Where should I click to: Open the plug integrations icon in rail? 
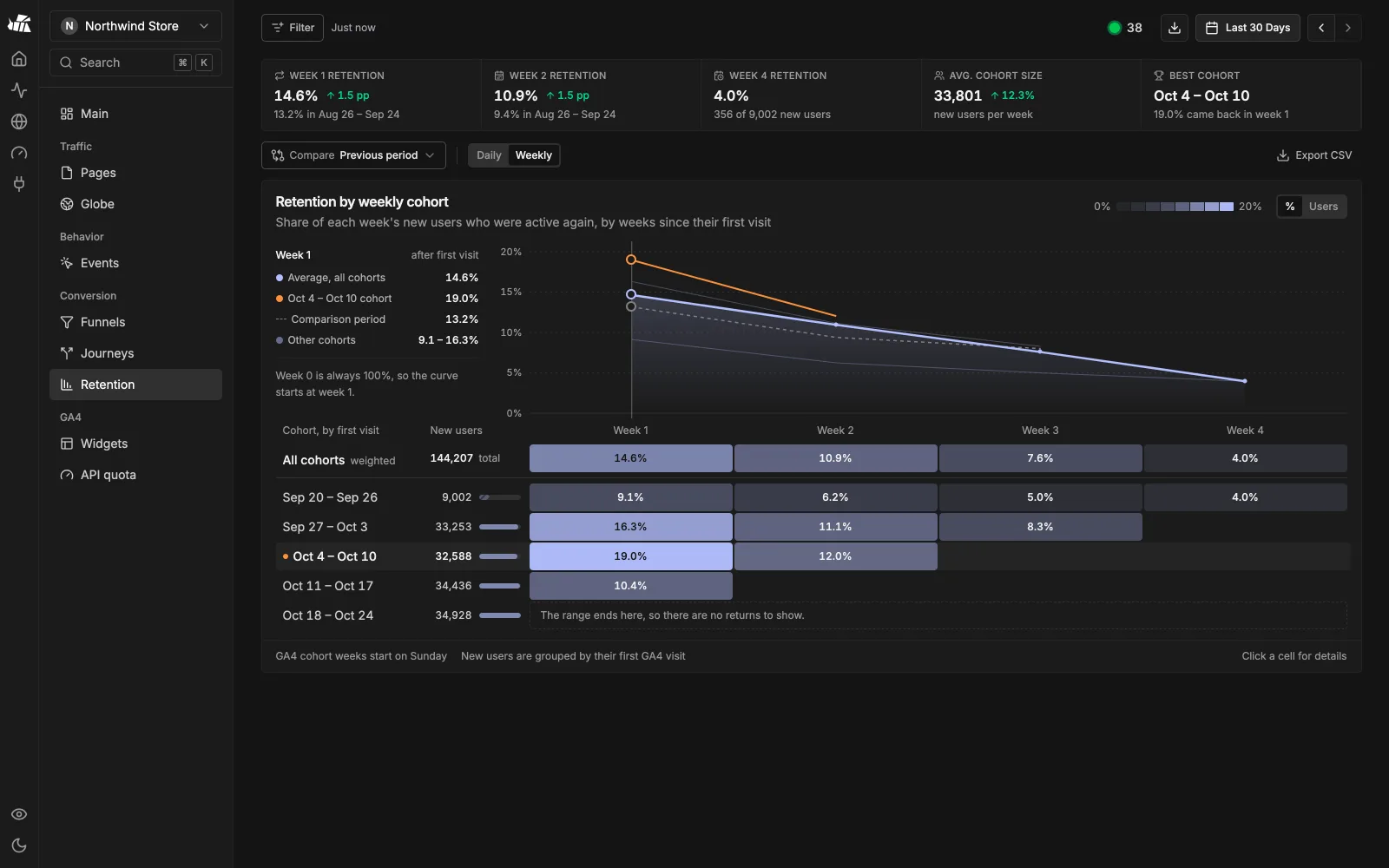point(19,184)
